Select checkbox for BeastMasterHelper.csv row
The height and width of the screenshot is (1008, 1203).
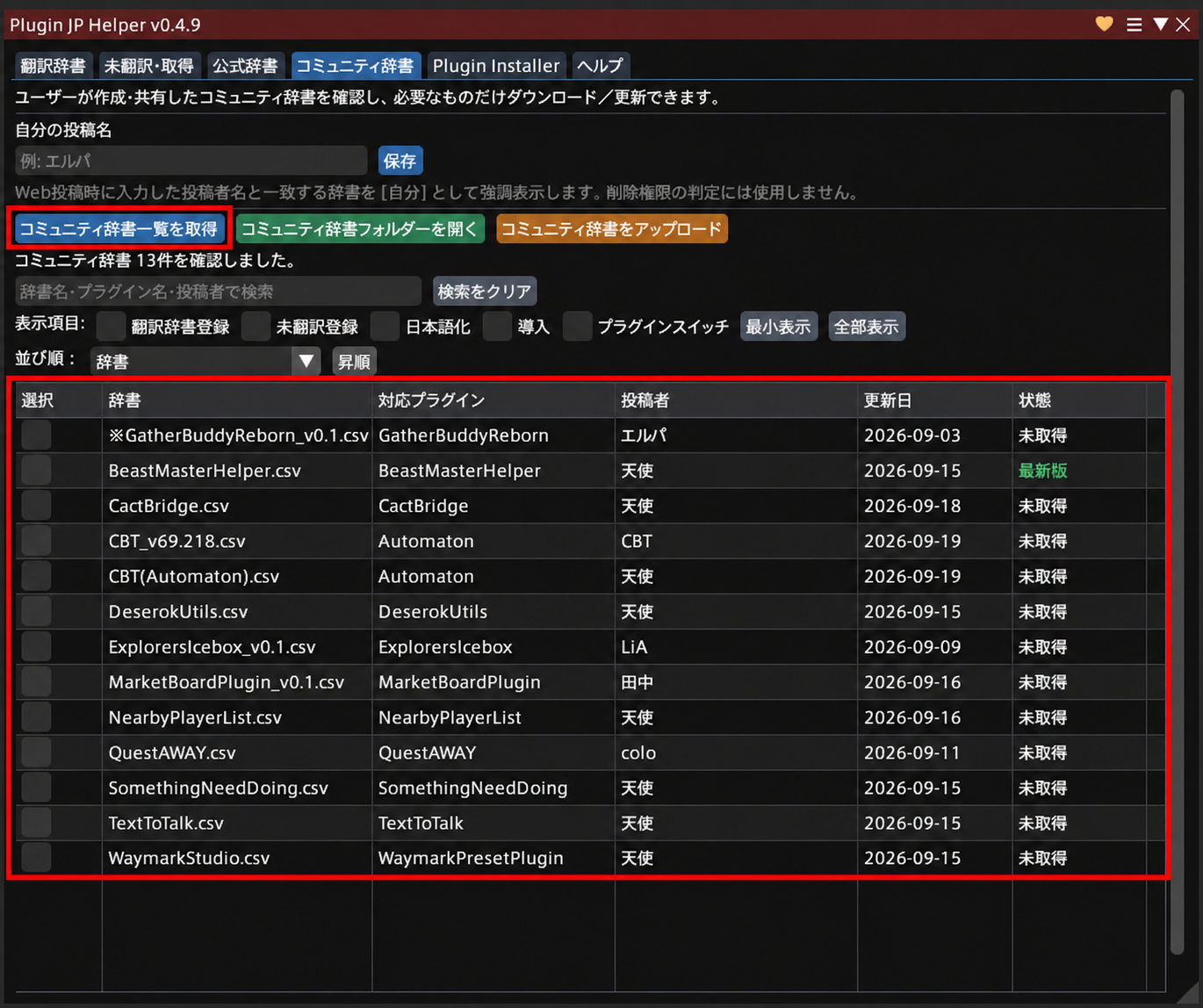36,471
